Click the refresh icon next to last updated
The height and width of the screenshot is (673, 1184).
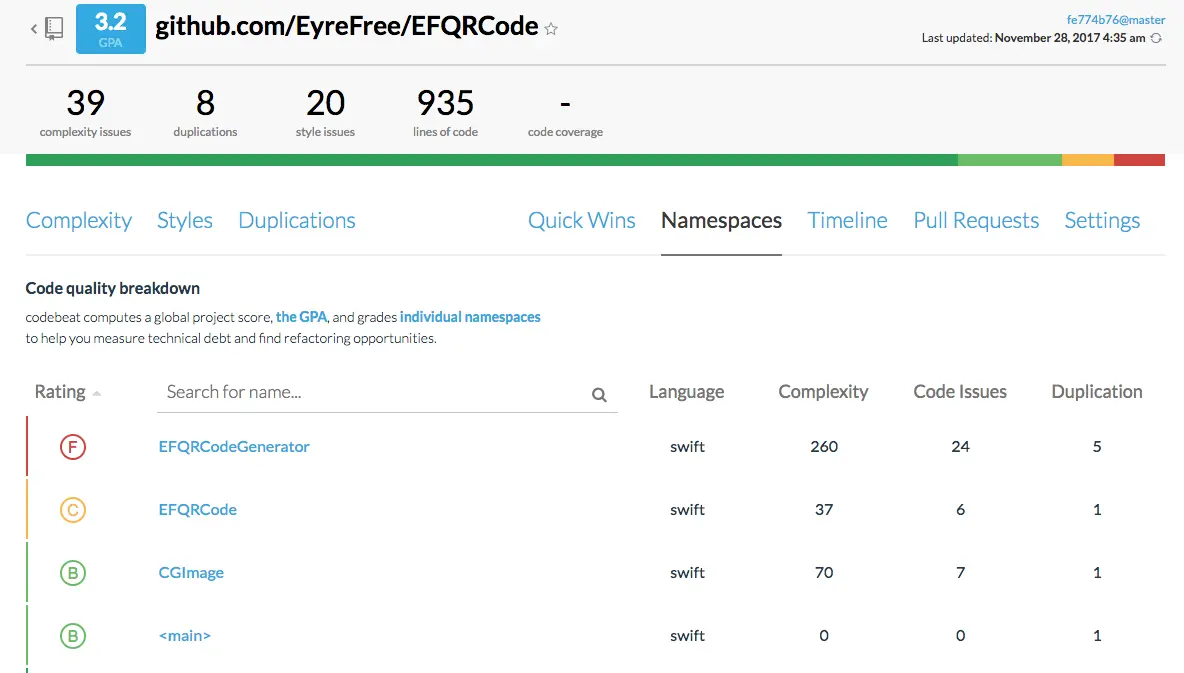(1156, 38)
